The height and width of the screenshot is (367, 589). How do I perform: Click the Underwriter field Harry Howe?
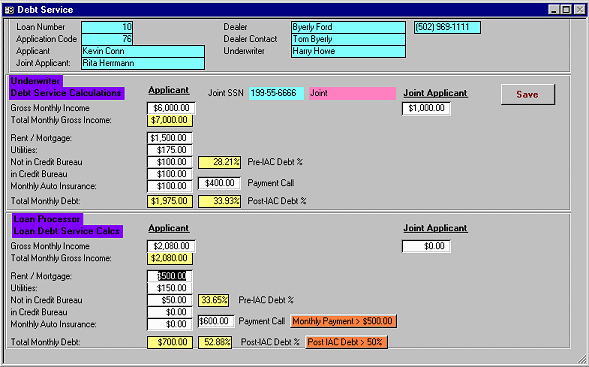point(348,51)
